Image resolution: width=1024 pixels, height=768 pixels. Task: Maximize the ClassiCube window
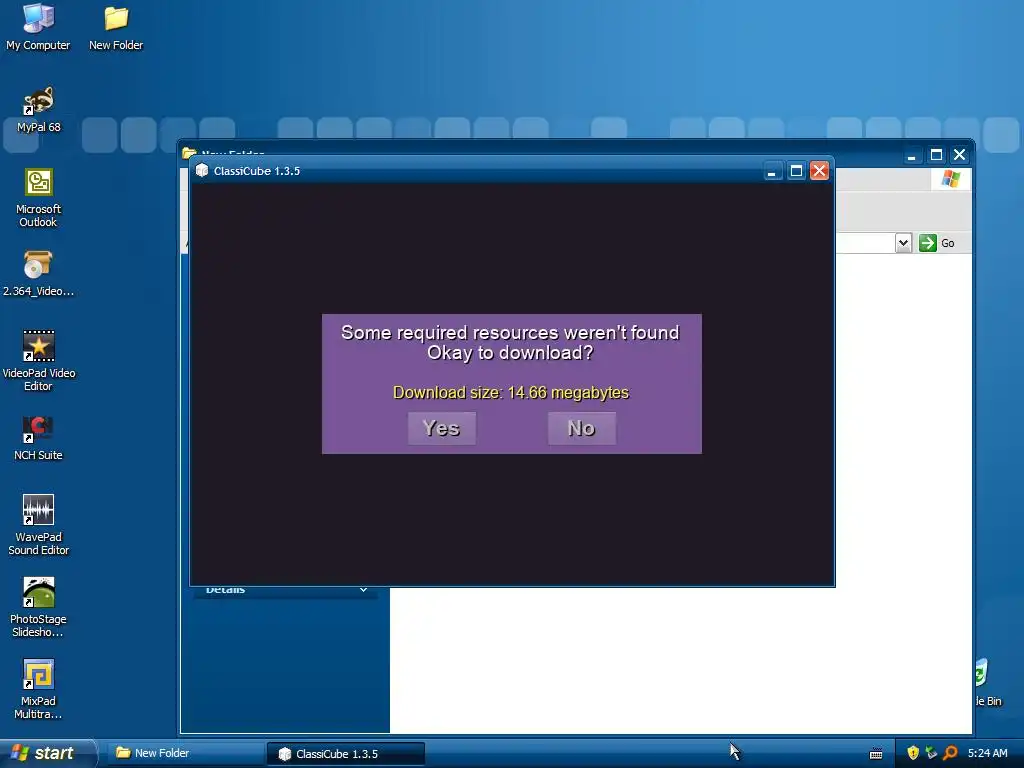point(796,171)
